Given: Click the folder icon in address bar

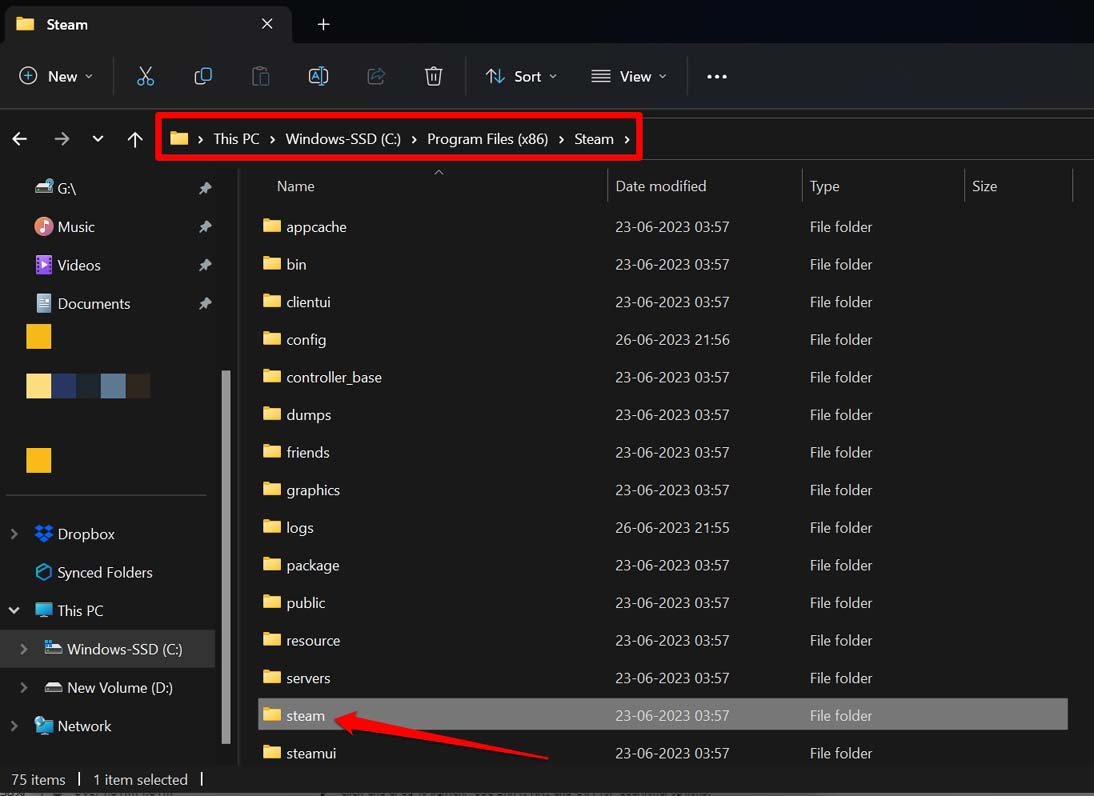Looking at the screenshot, I should 179,138.
